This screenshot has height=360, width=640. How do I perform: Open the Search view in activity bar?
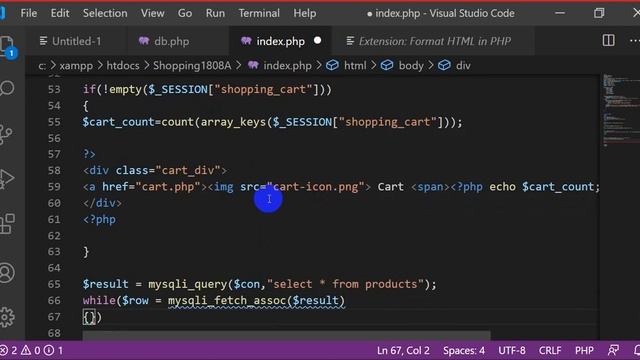tap(7, 88)
